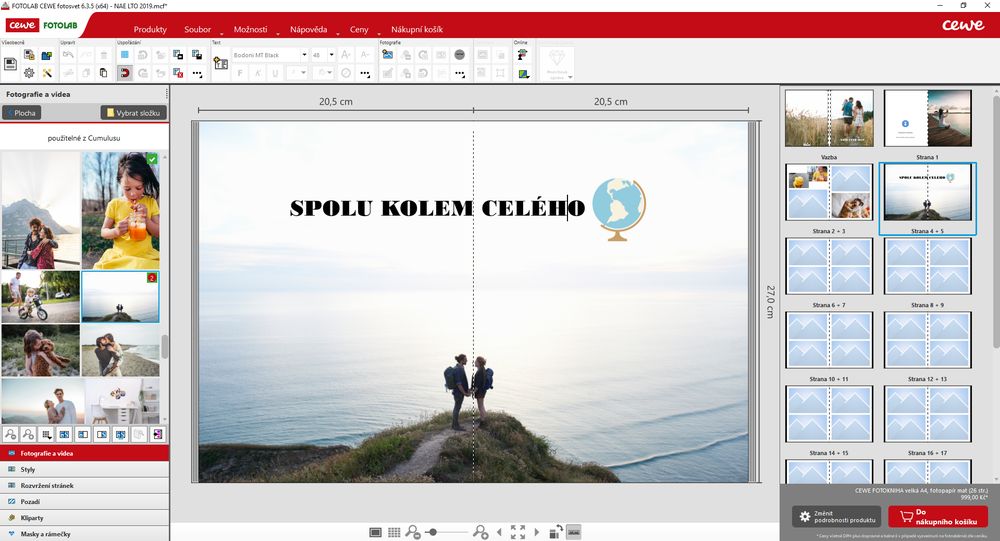Toggle the magnet snapping tool
The image size is (1000, 541).
pyautogui.click(x=124, y=73)
